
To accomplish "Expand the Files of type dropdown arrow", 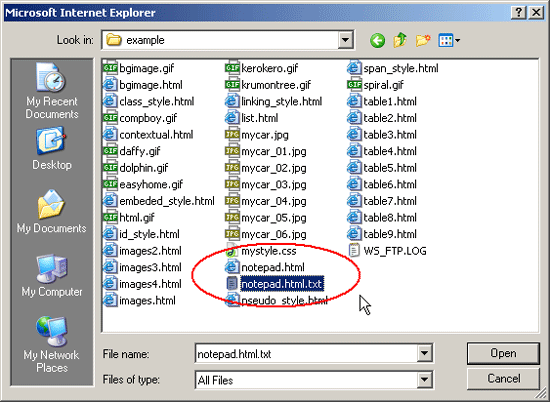I will 424,380.
